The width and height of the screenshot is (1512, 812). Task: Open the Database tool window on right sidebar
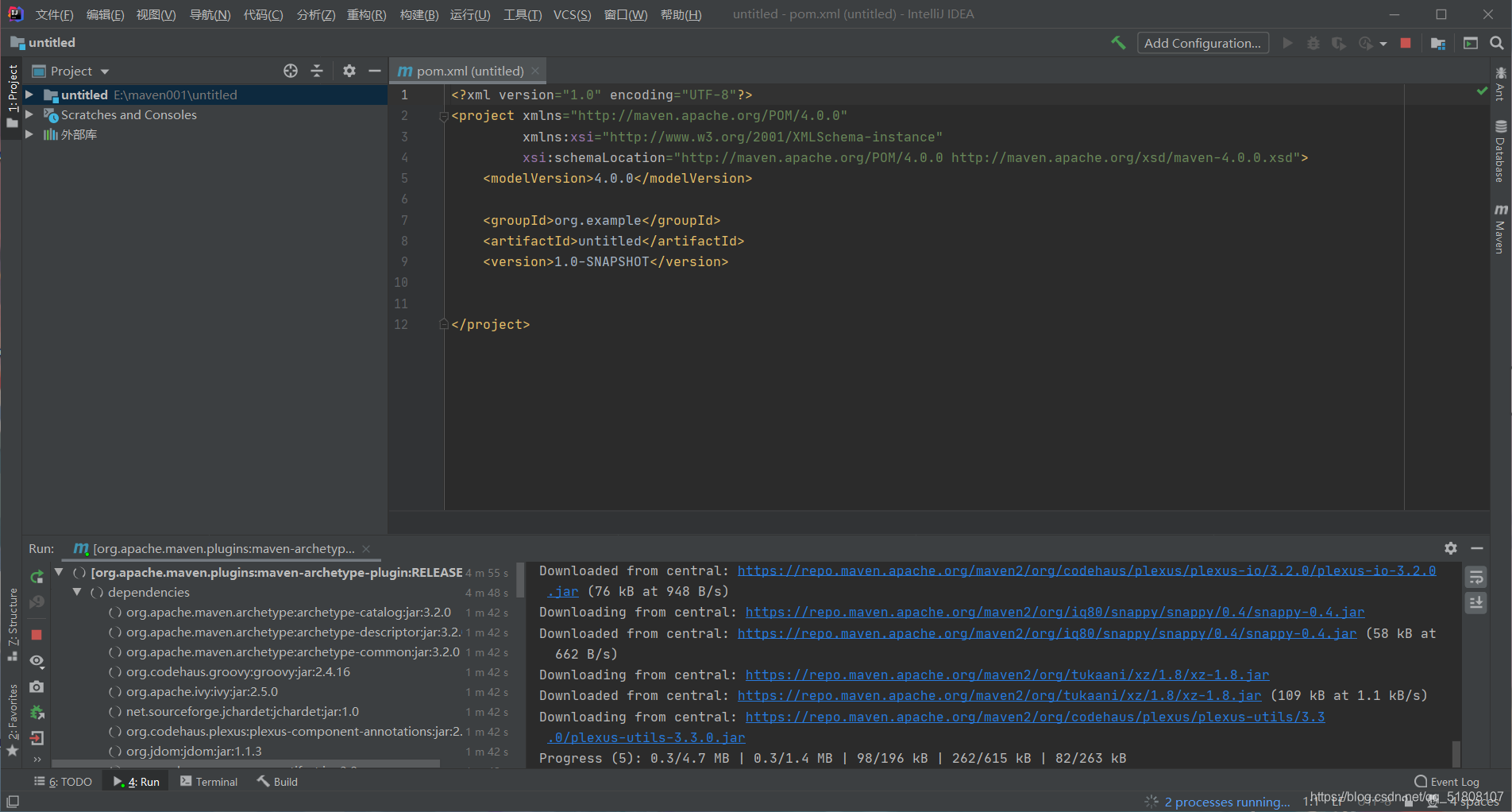click(x=1500, y=152)
